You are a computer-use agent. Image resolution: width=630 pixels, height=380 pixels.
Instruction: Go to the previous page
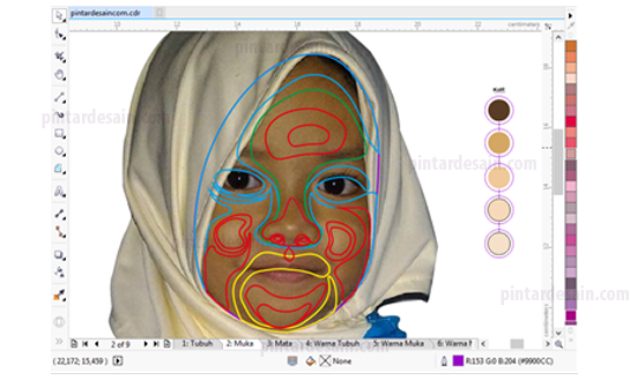[x=96, y=344]
